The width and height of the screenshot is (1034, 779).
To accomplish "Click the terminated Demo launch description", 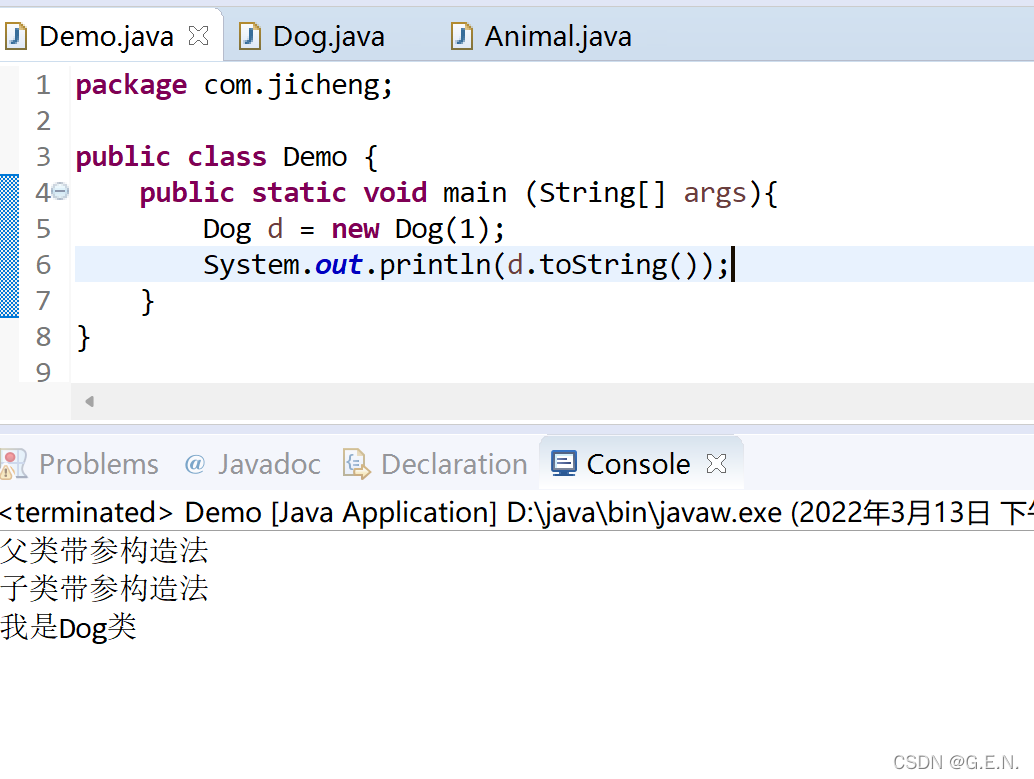I will point(517,513).
